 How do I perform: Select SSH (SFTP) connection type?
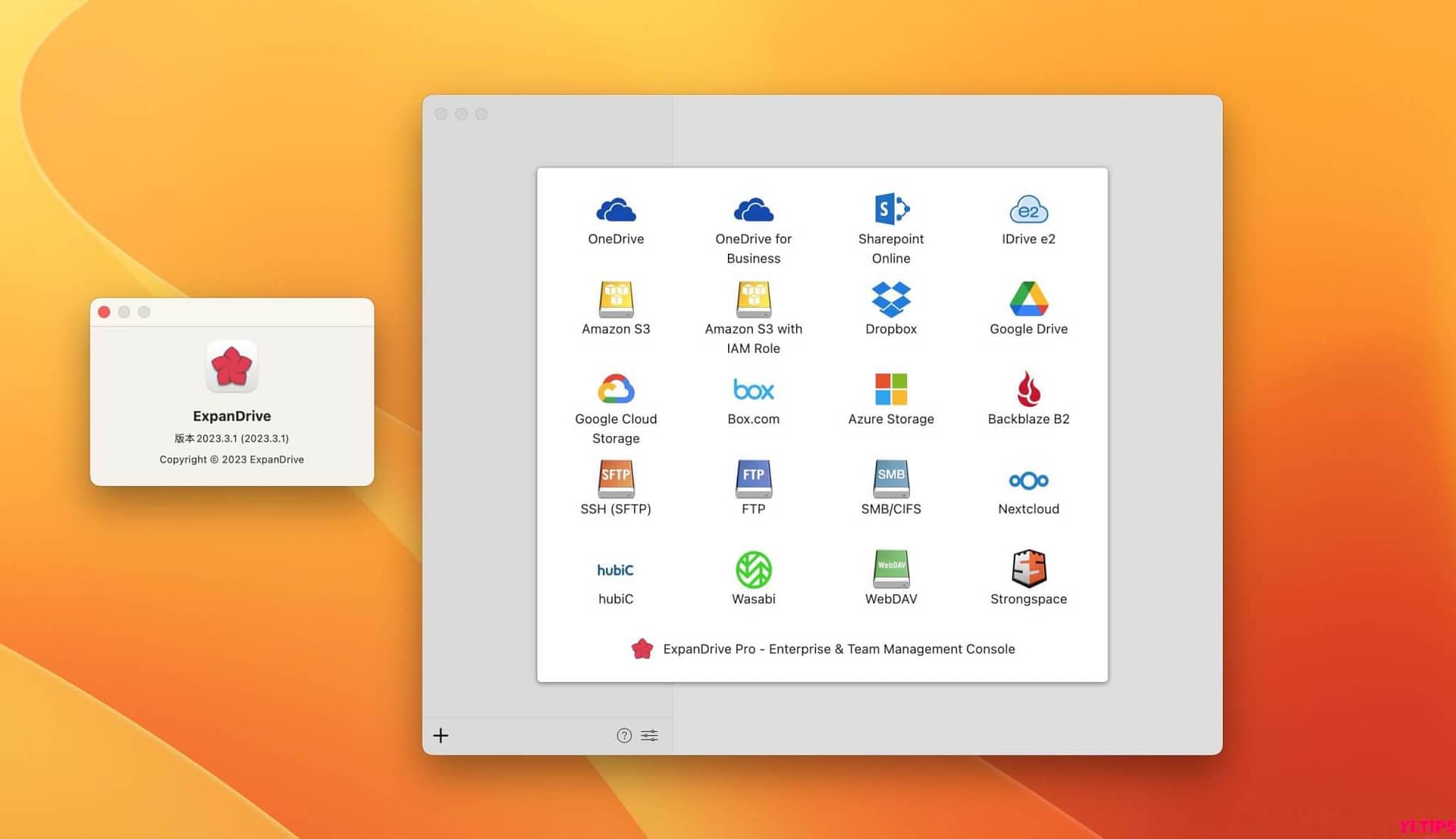pos(617,487)
